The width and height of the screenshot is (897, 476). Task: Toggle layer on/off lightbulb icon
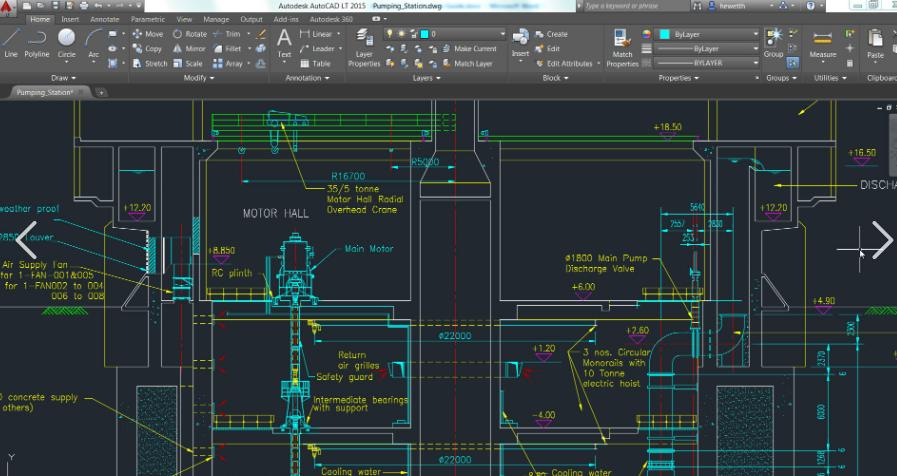[x=390, y=34]
